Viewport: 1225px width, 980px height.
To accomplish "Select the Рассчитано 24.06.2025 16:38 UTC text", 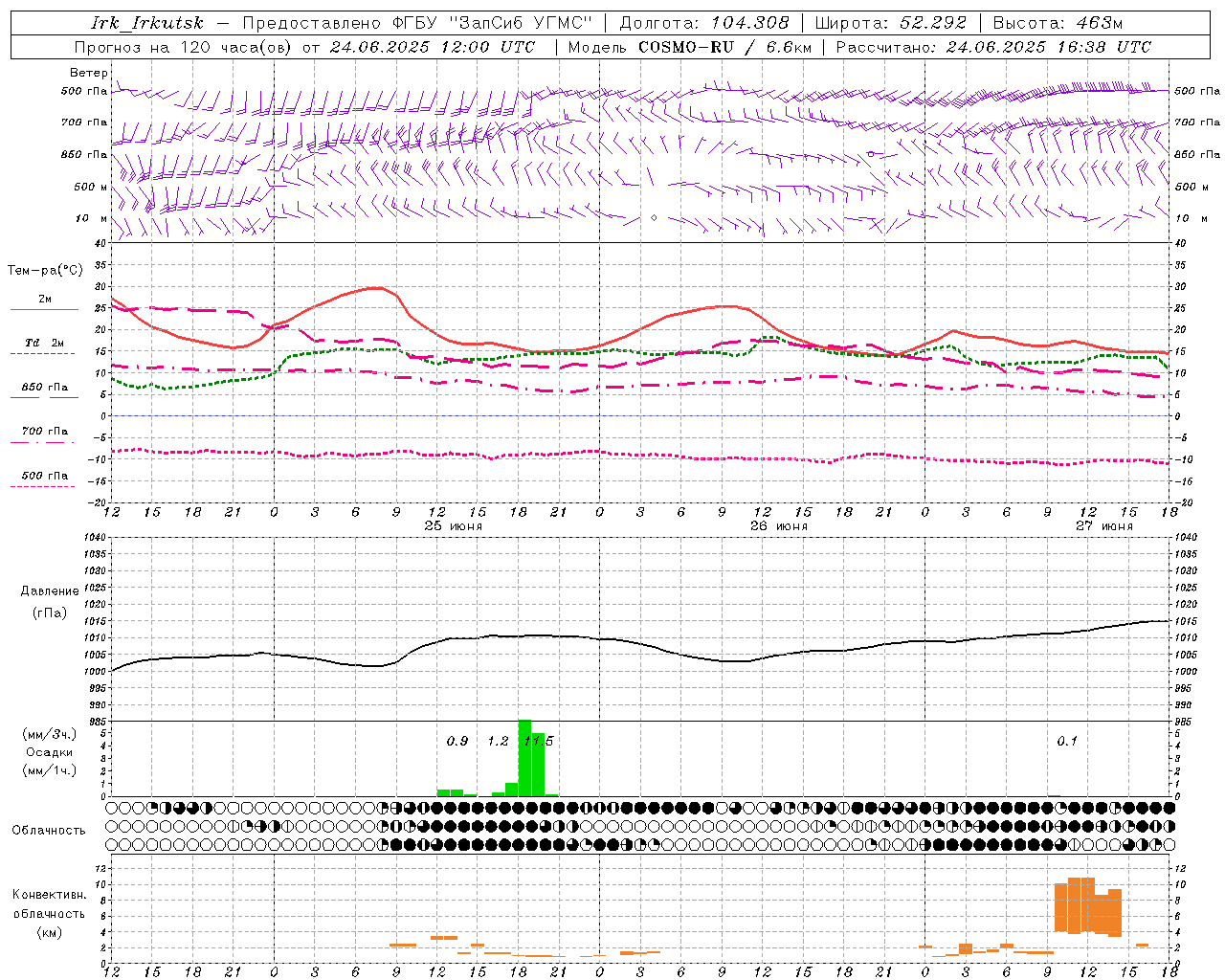I will 993,47.
